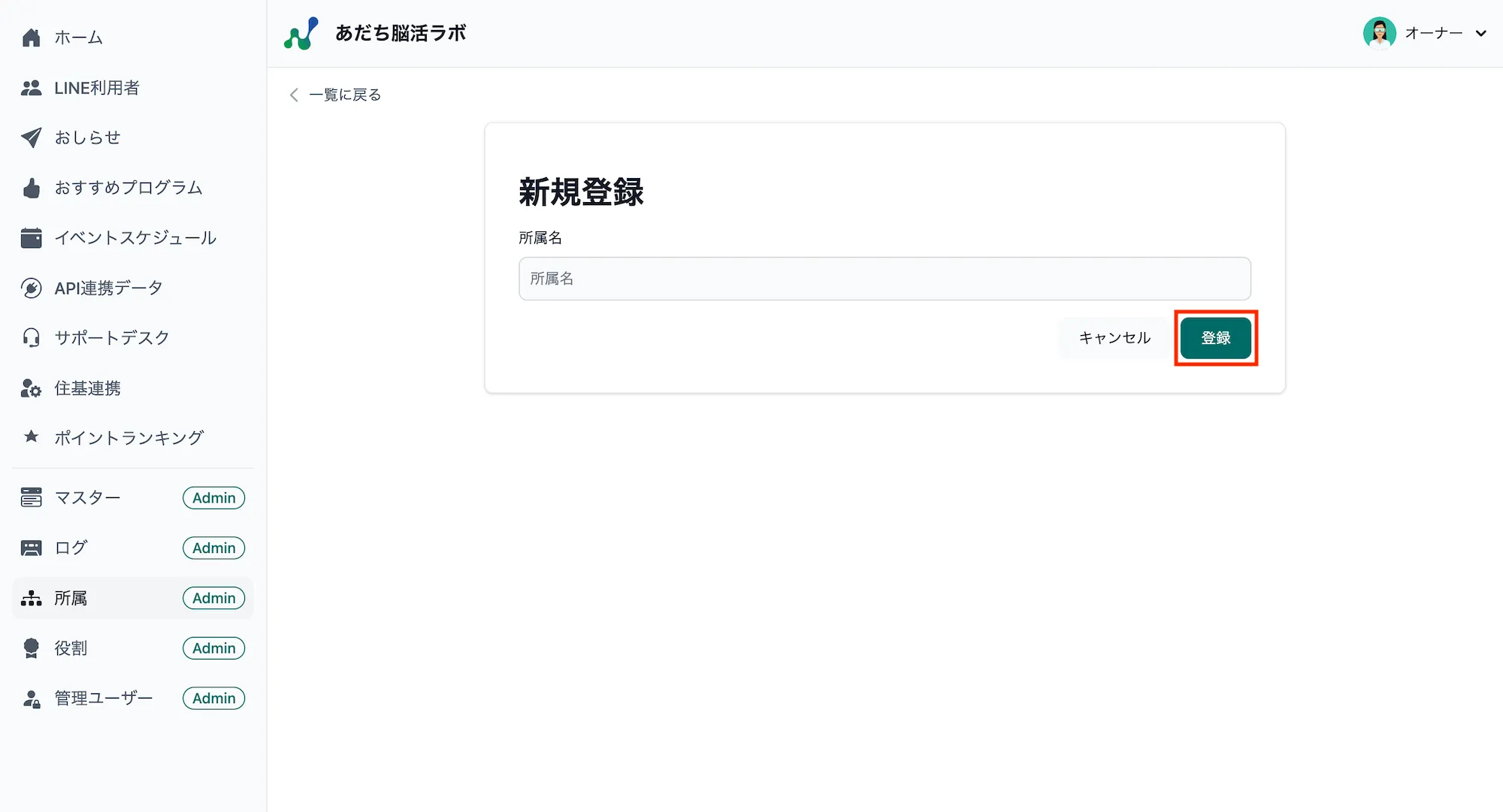Select the ポイントランキング star icon
1503x812 pixels.
click(x=32, y=437)
